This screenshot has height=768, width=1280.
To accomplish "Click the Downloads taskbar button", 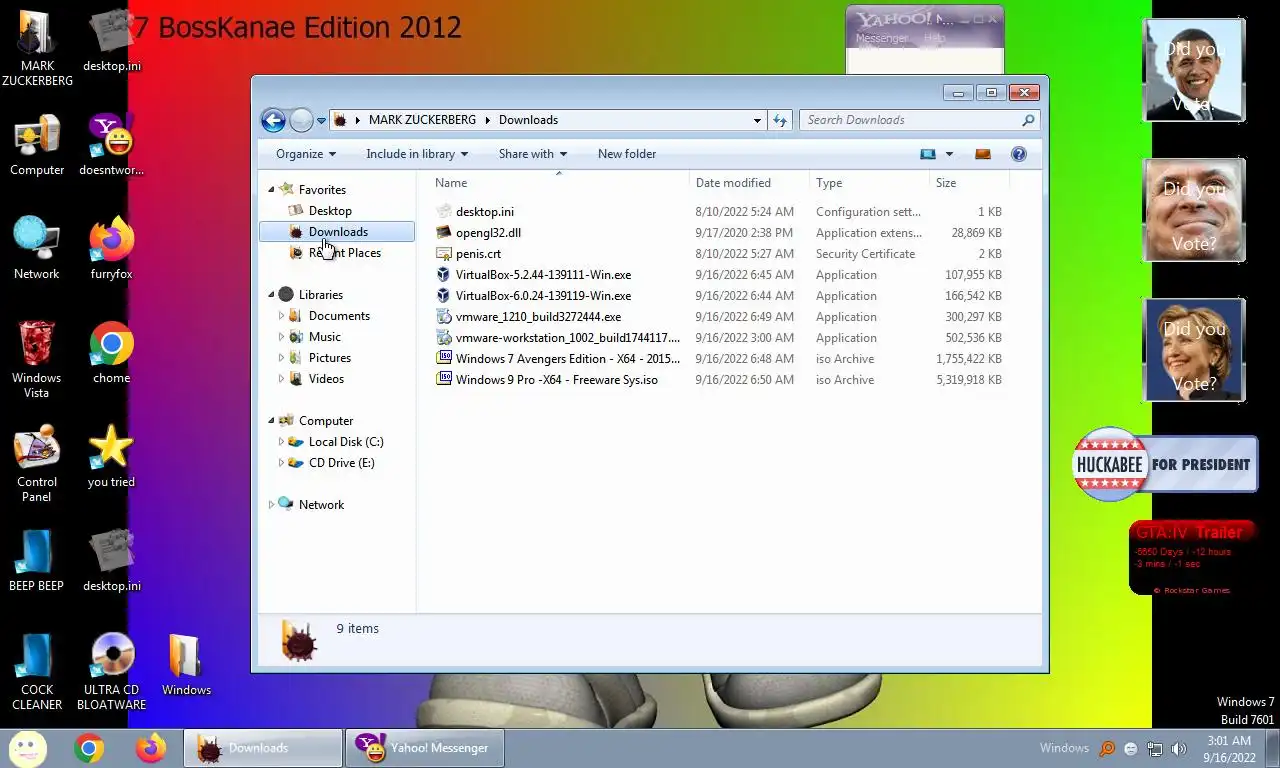I will pos(263,748).
